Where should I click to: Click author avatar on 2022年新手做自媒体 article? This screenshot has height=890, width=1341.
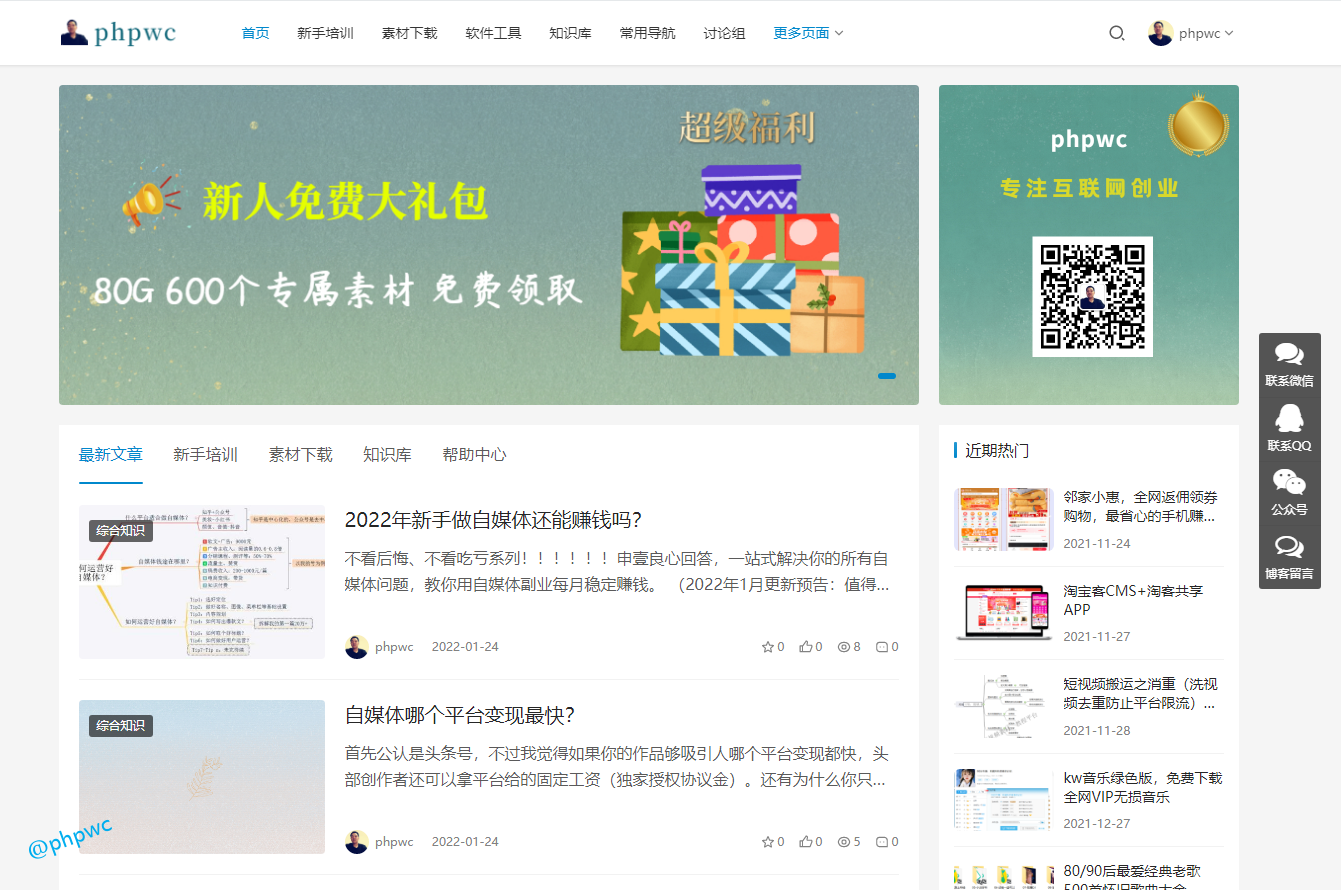click(x=357, y=647)
